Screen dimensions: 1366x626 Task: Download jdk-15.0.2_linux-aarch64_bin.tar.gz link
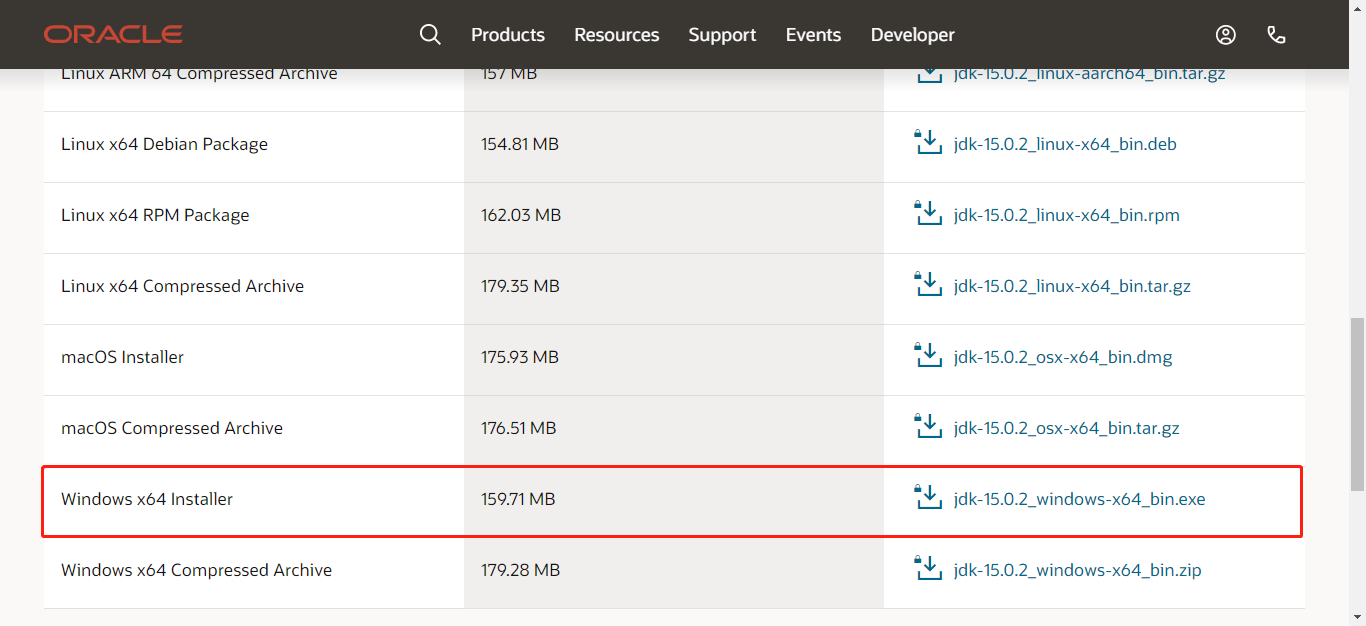1090,74
